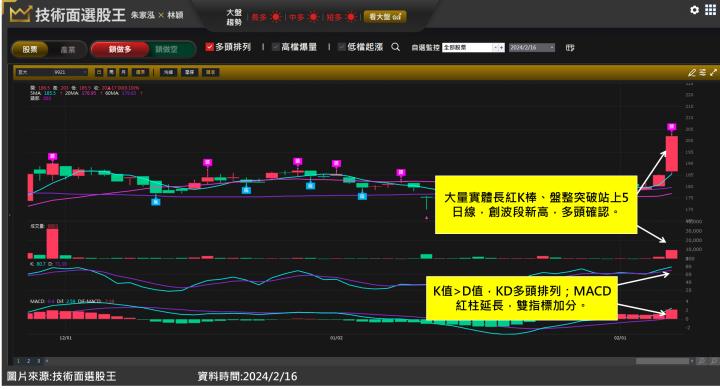720x389 pixels.
Task: Open the stock symbol 9921 dropdown
Action: pos(52,73)
